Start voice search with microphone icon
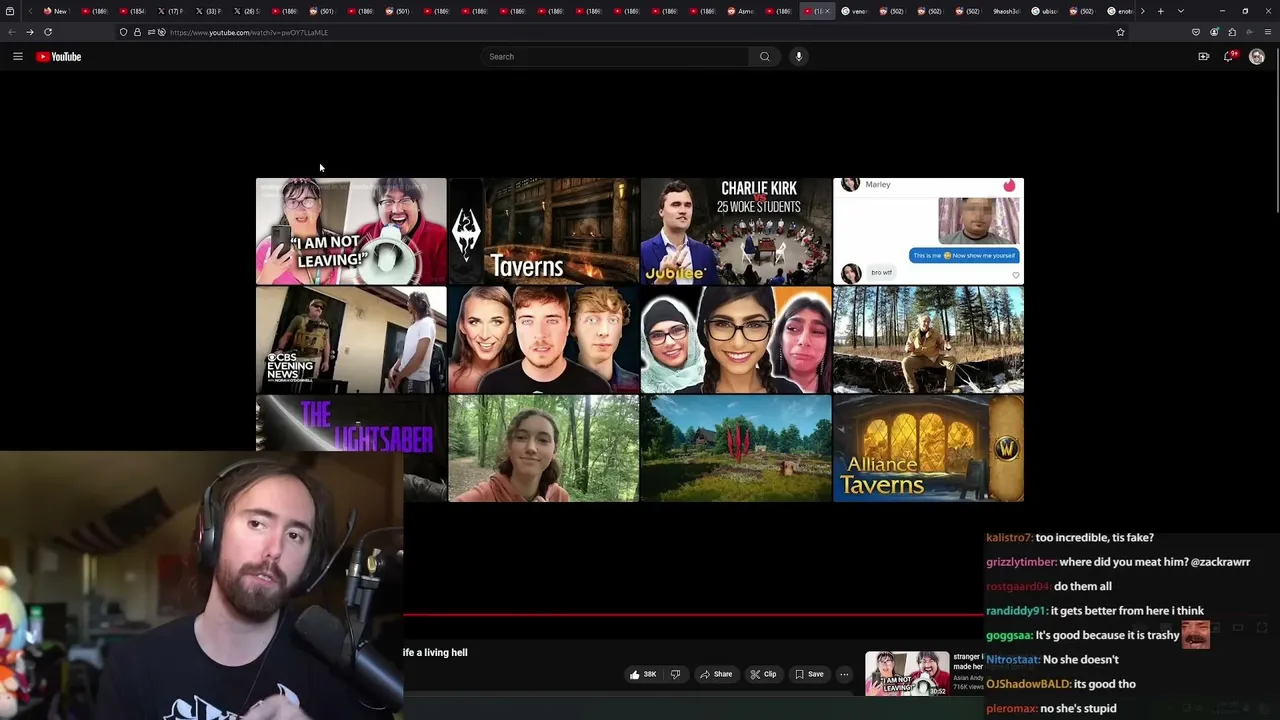The width and height of the screenshot is (1280, 720). coord(799,57)
